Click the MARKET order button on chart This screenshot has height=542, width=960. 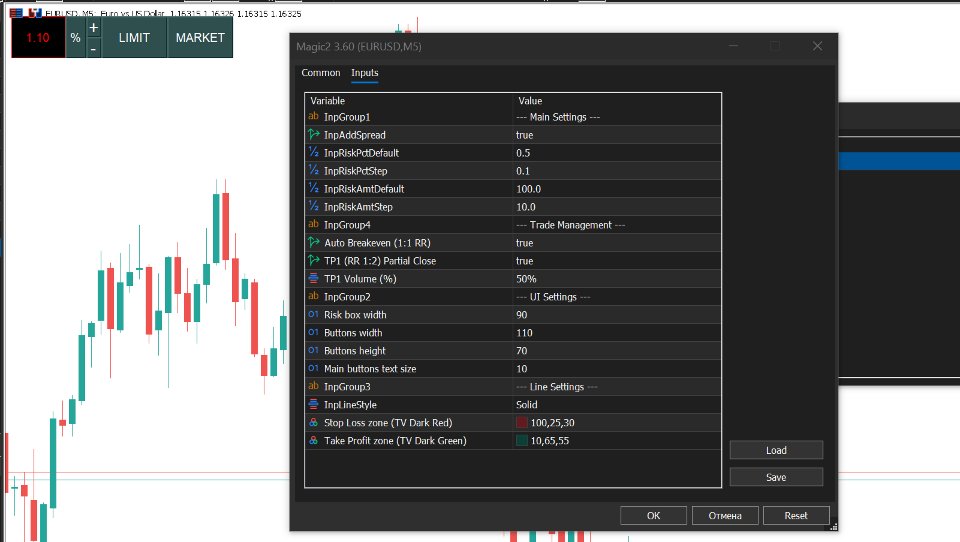click(200, 37)
